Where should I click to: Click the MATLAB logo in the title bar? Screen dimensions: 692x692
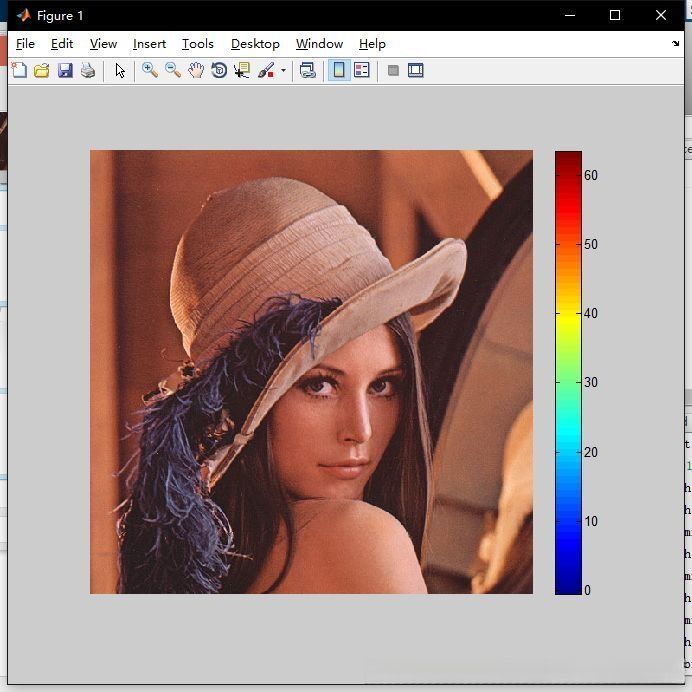coord(23,15)
